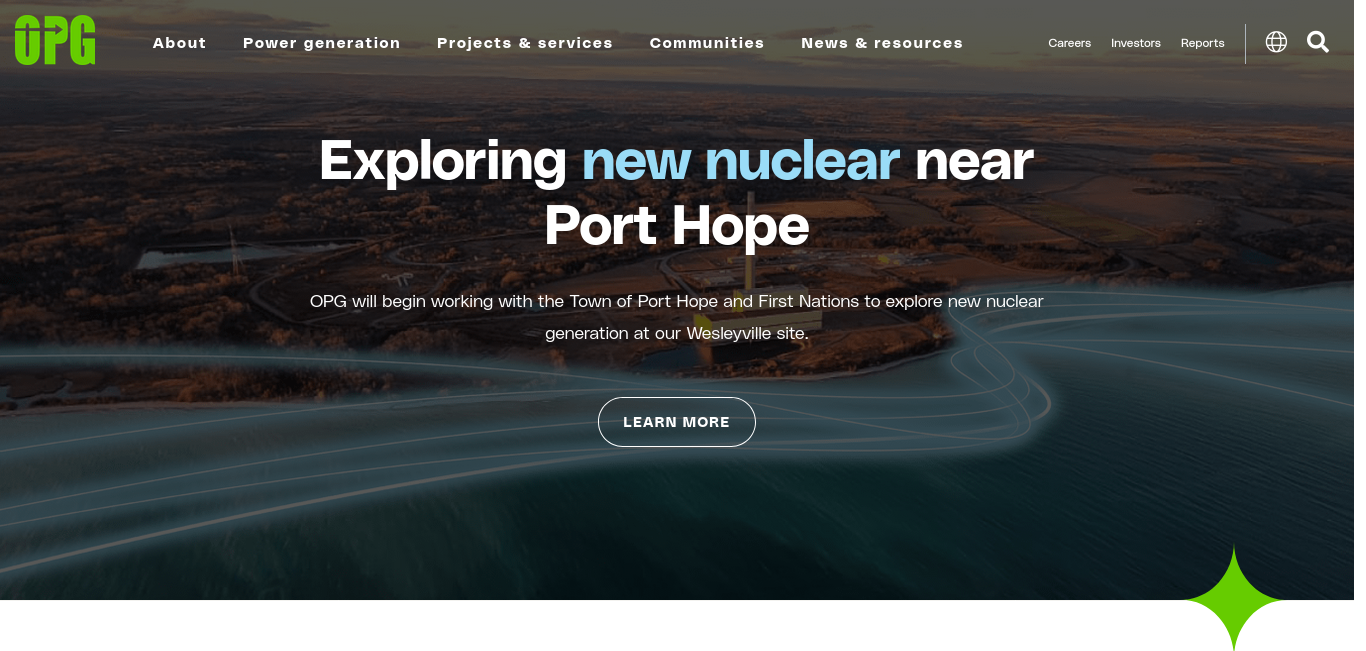The image size is (1366, 651).
Task: Click the "Wesleyville site" text in description
Action: pos(747,333)
